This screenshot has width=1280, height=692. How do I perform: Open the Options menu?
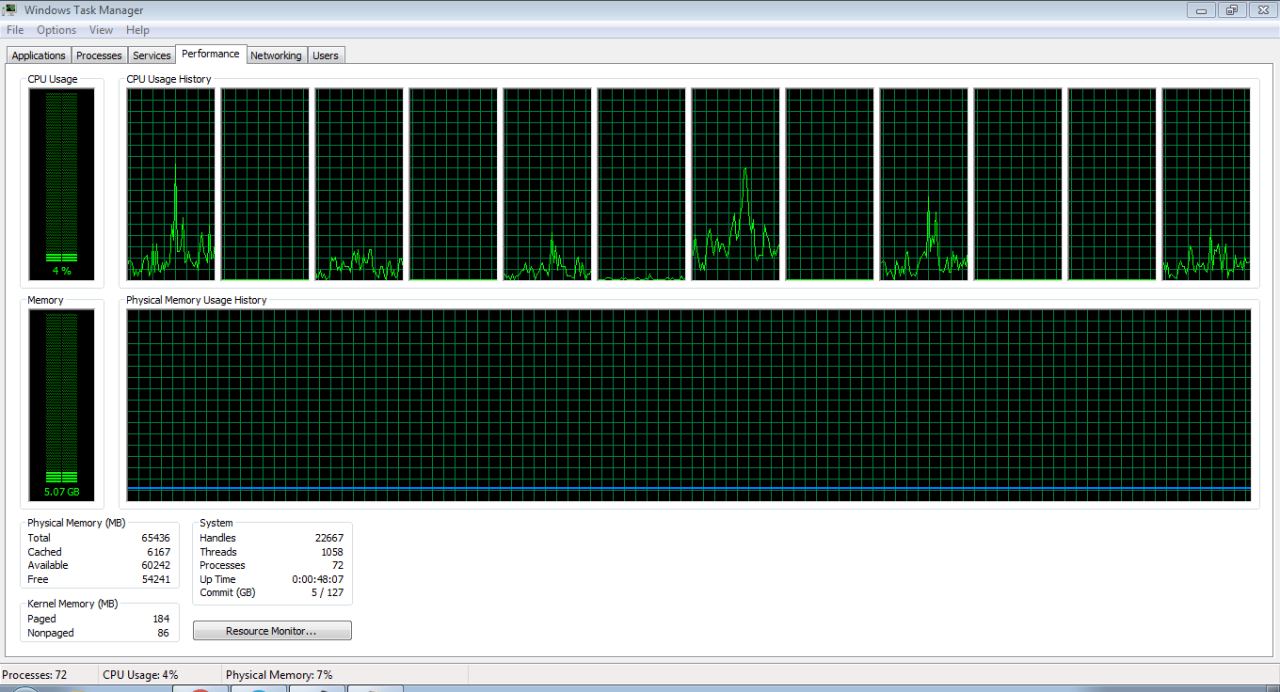[57, 30]
